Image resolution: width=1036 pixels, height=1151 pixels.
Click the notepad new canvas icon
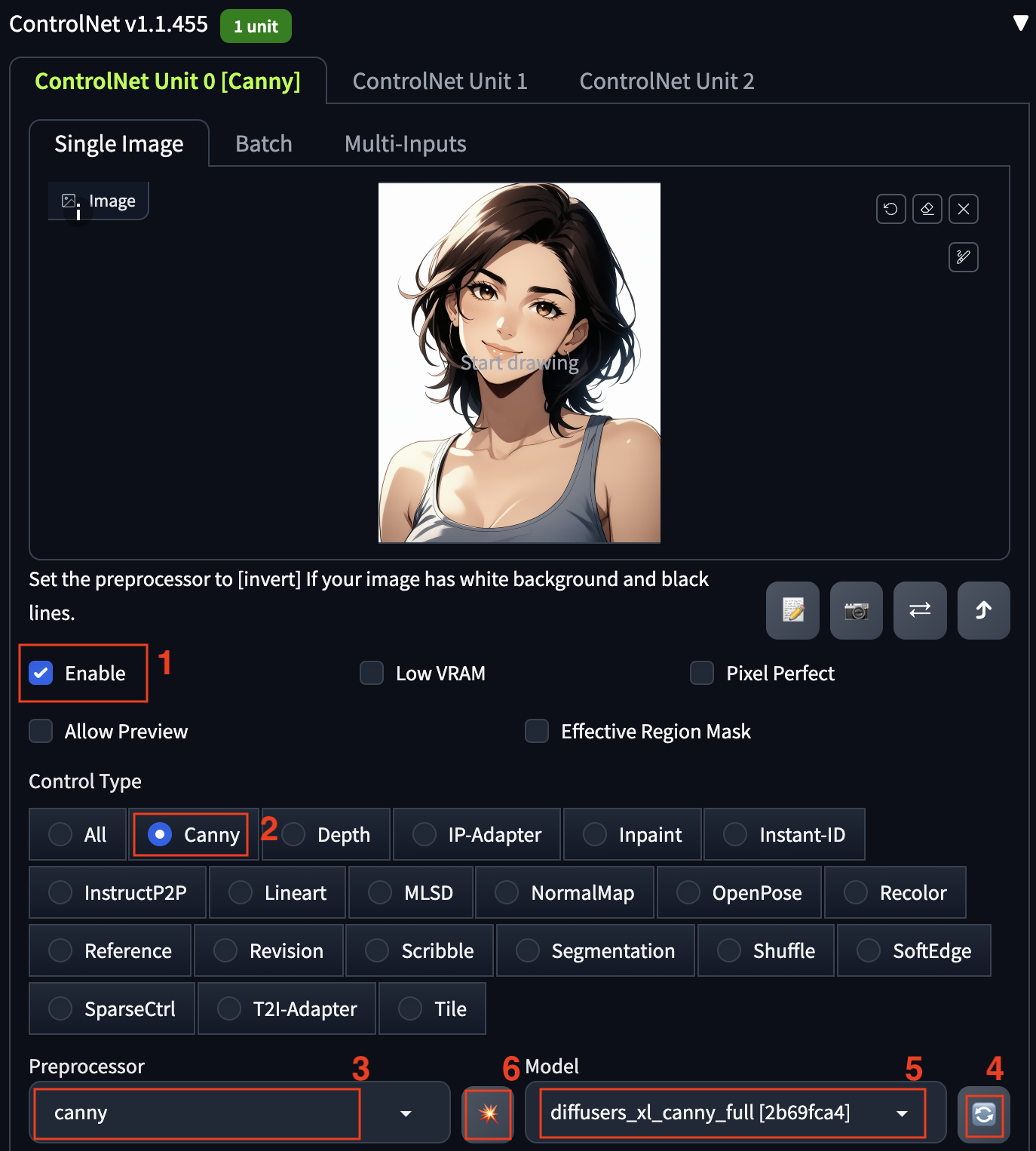(x=792, y=610)
